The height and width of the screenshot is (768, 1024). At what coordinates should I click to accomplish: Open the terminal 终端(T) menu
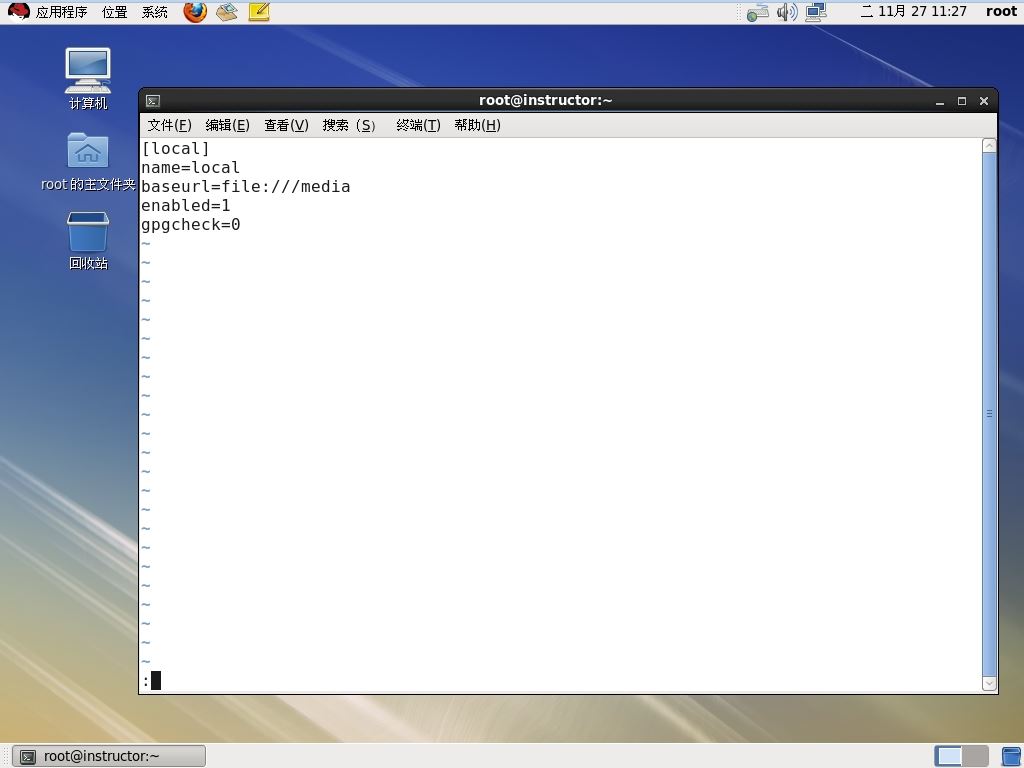coord(418,125)
